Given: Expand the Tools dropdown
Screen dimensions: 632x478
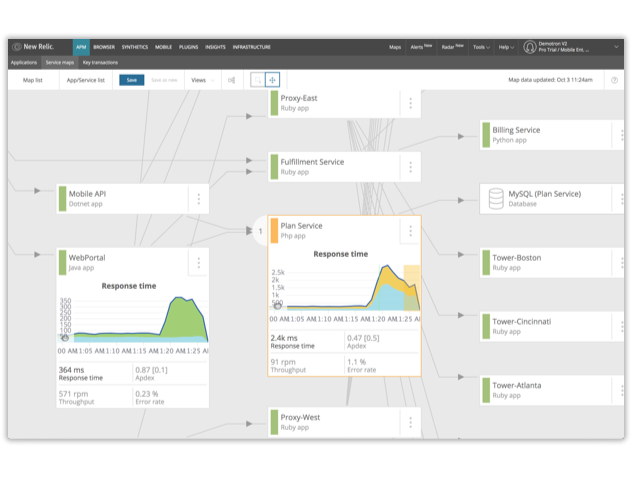Looking at the screenshot, I should (481, 47).
